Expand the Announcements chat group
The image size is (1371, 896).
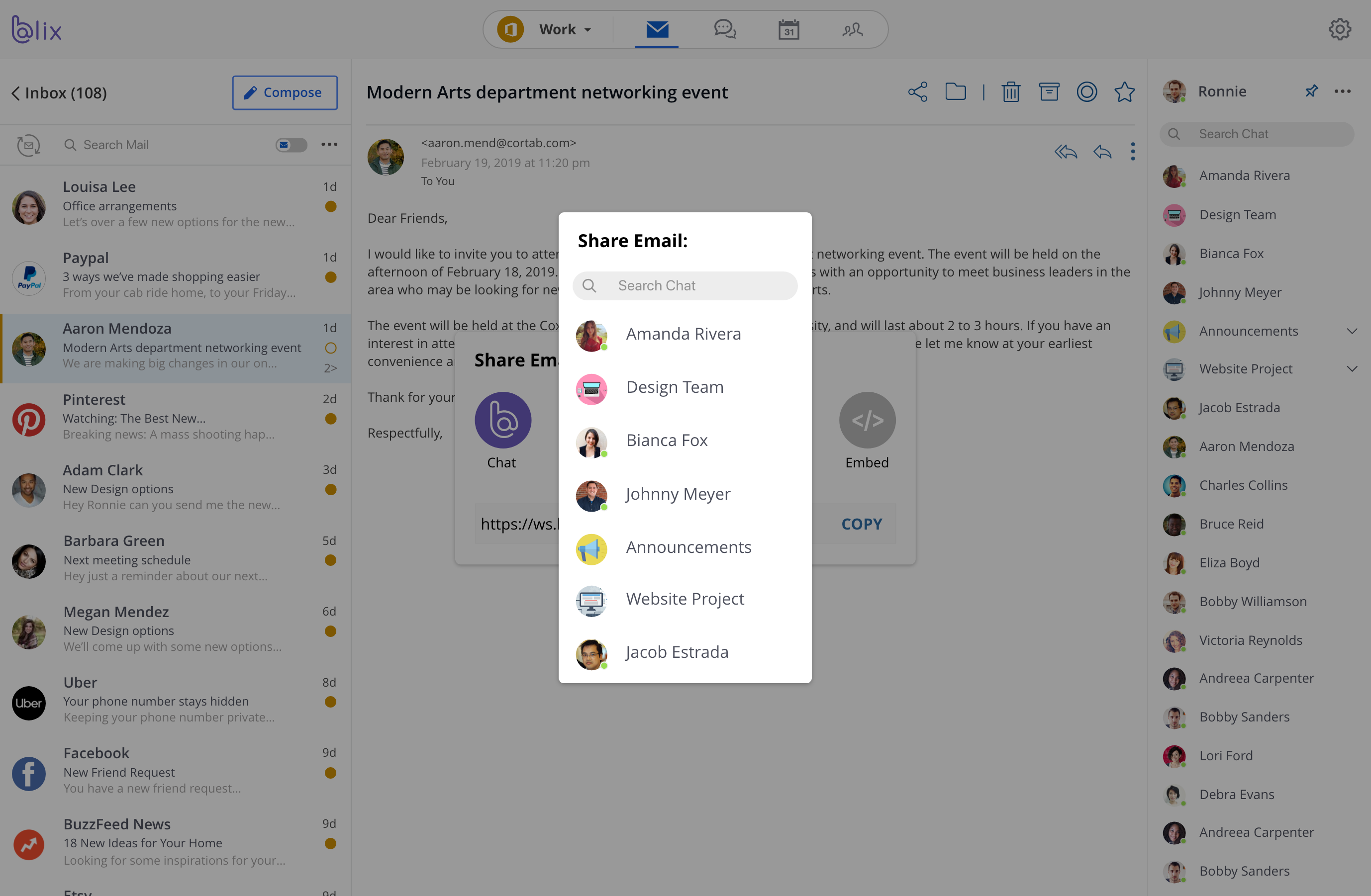(x=1352, y=331)
